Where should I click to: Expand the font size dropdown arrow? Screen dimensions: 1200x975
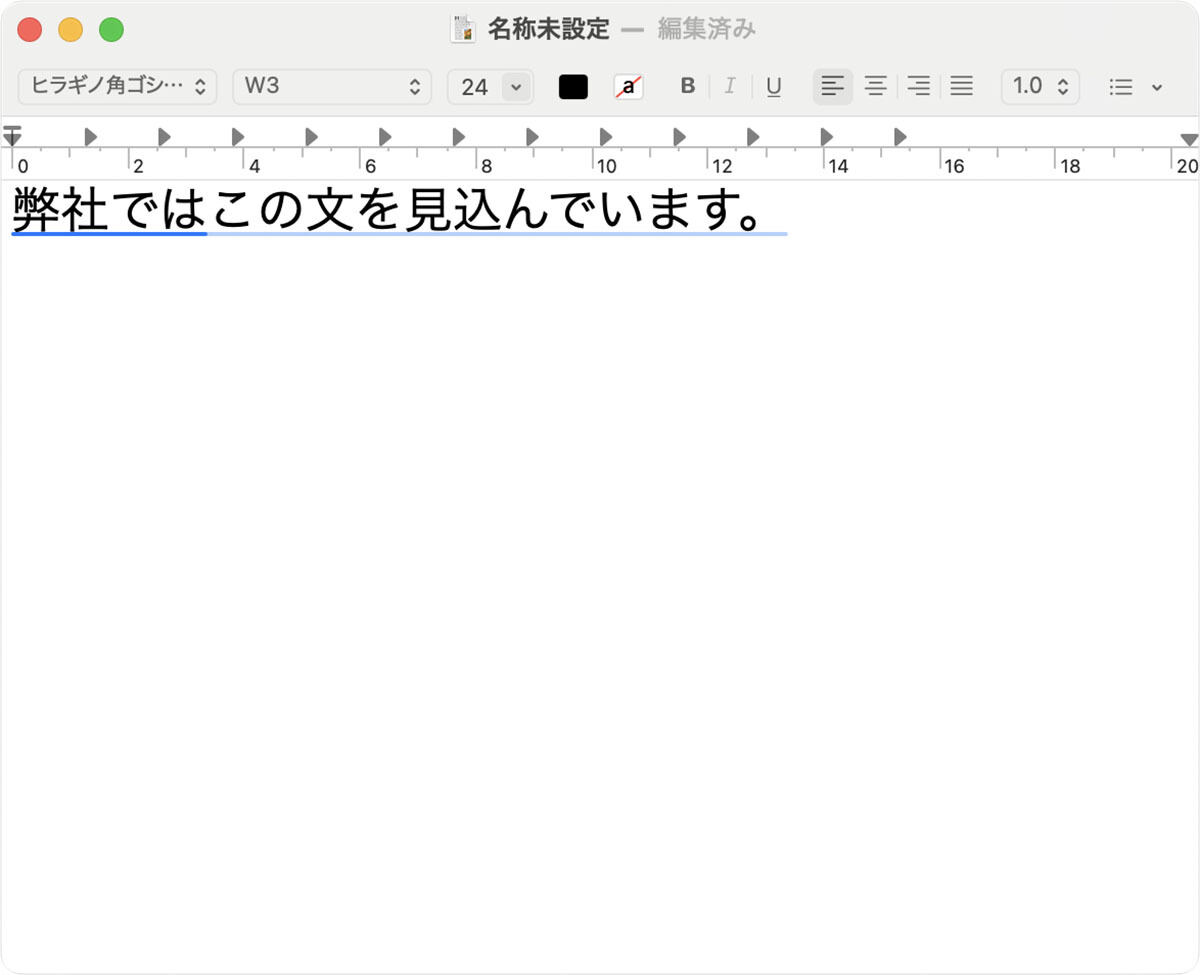(516, 87)
